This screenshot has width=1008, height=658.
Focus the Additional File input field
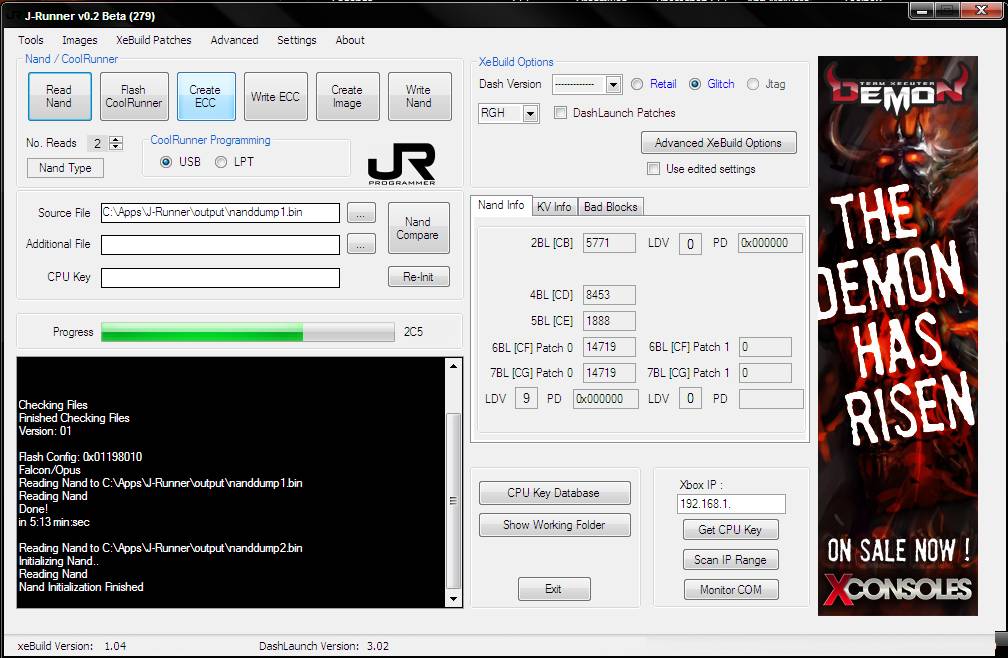click(220, 244)
